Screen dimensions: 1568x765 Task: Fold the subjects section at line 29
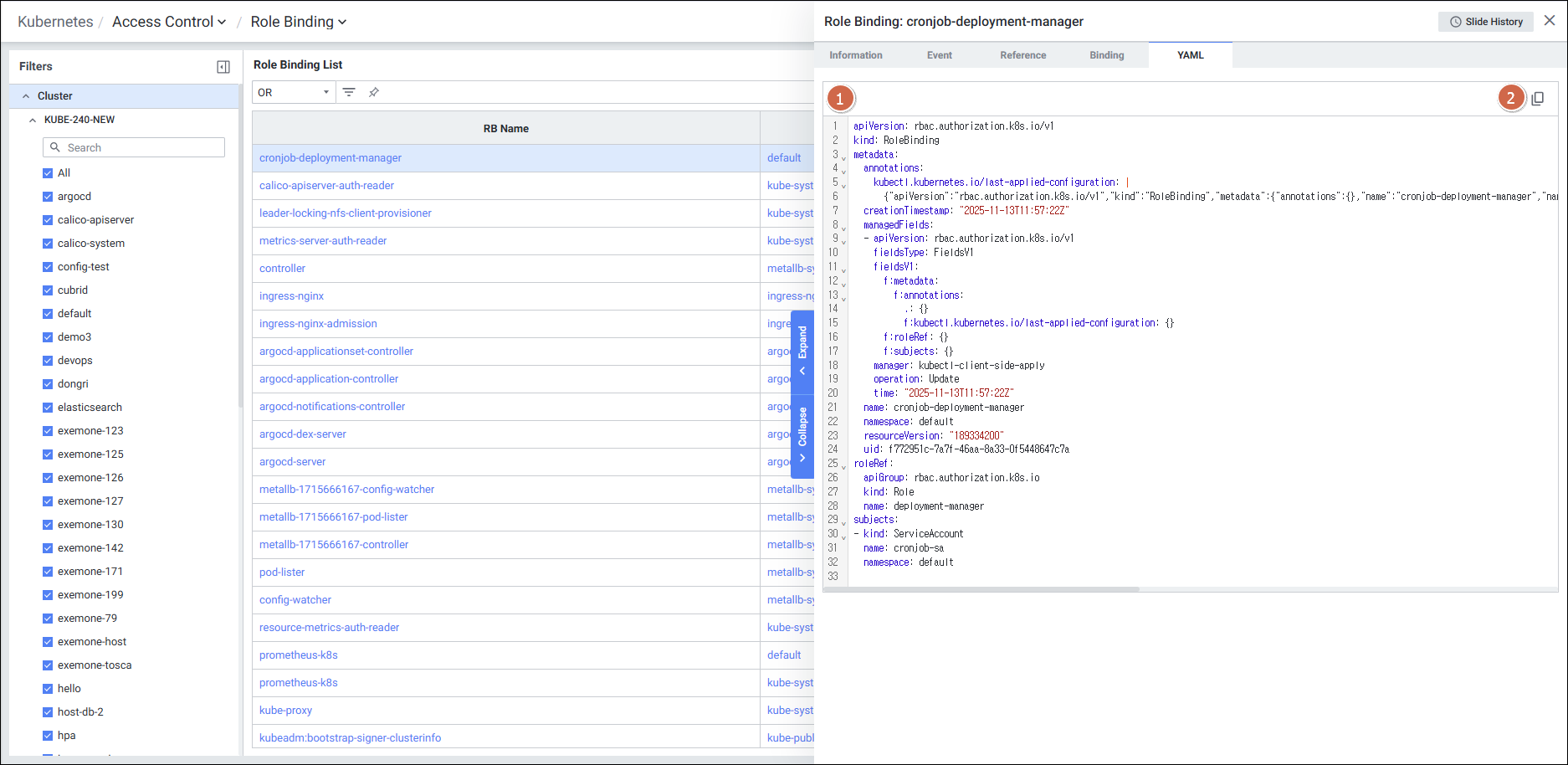coord(843,521)
